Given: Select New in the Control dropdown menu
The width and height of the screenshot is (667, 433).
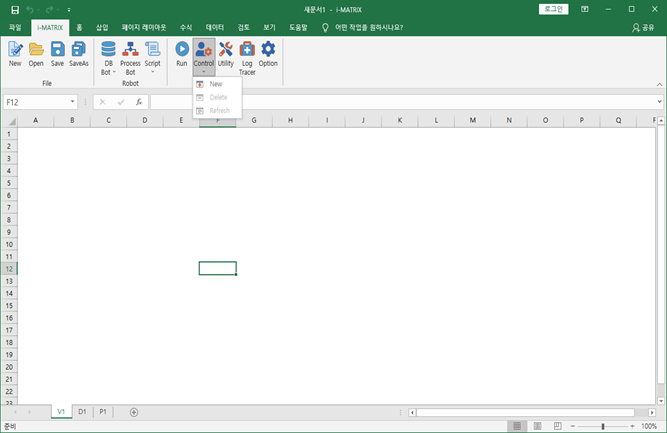Looking at the screenshot, I should [x=216, y=84].
